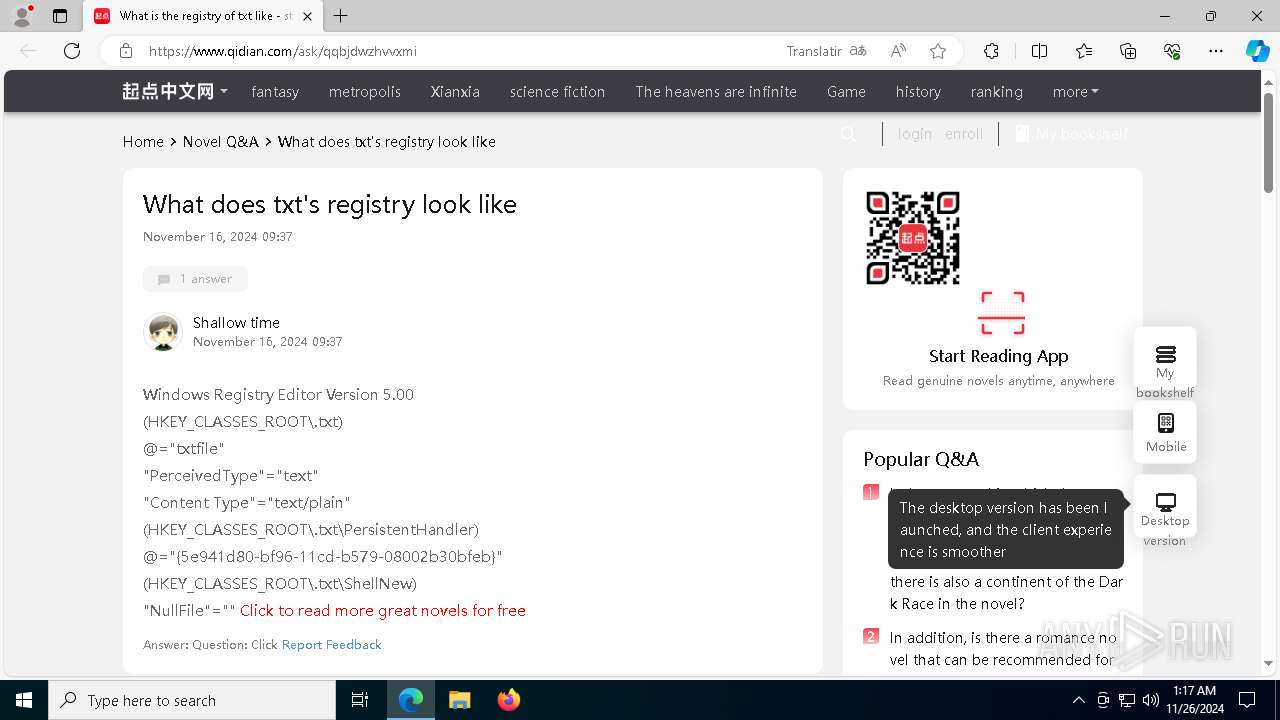This screenshot has width=1280, height=720.
Task: Open the ranking page
Action: point(996,92)
